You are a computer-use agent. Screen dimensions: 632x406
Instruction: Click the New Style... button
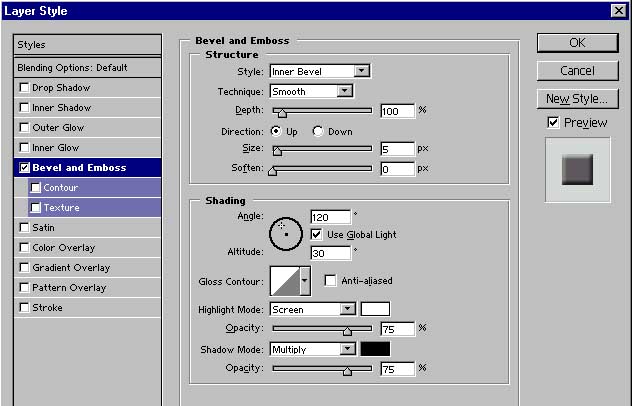tap(577, 99)
